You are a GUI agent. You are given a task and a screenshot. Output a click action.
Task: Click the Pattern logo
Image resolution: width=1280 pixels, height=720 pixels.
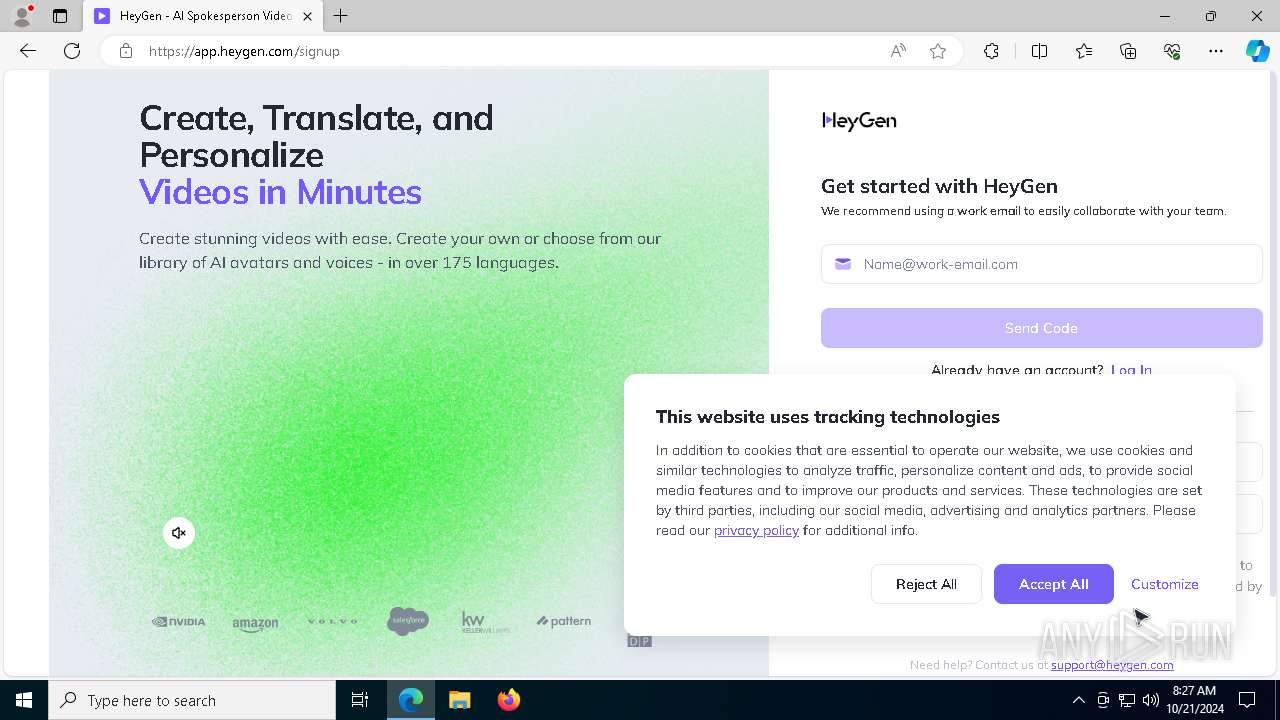click(564, 621)
